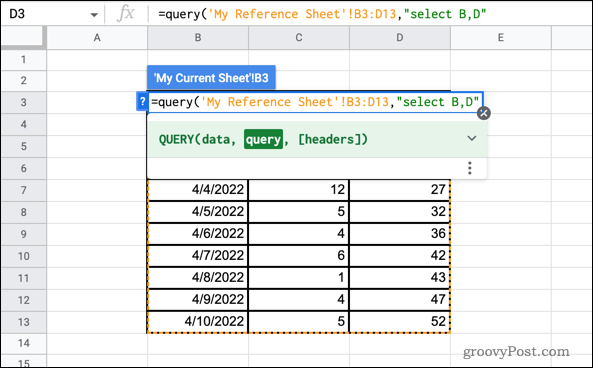Image resolution: width=593 pixels, height=368 pixels.
Task: Click the select-all corner box
Action: tap(23, 37)
